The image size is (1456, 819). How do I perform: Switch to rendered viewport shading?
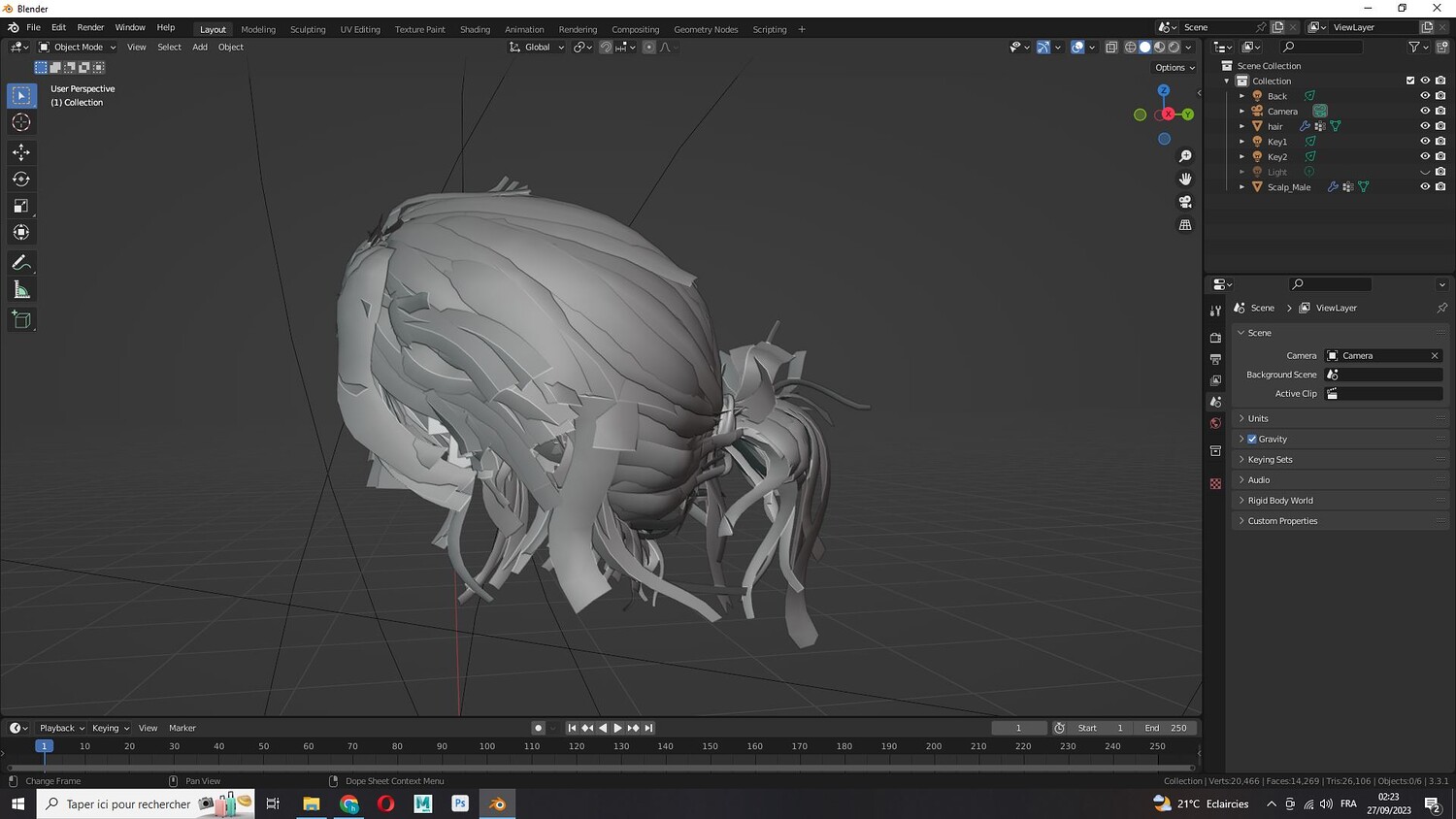[x=1174, y=47]
